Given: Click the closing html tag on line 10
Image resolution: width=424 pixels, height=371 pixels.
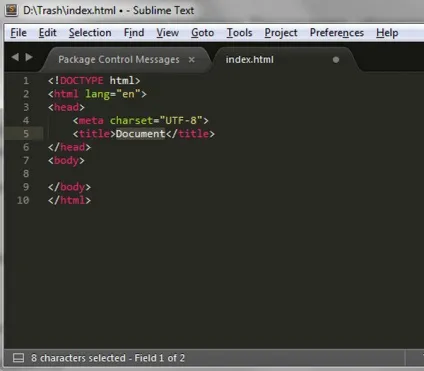Looking at the screenshot, I should tap(69, 200).
